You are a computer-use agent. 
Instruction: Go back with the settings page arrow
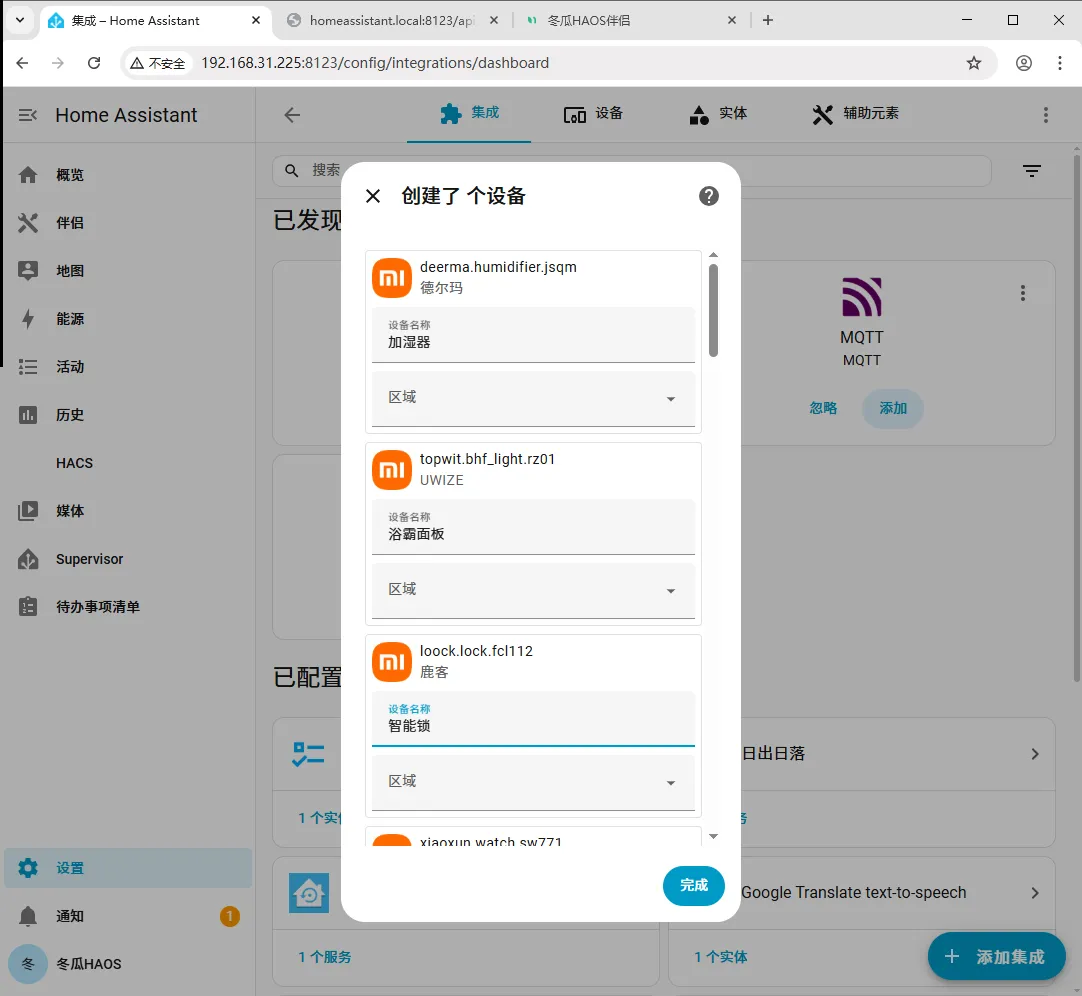click(292, 115)
